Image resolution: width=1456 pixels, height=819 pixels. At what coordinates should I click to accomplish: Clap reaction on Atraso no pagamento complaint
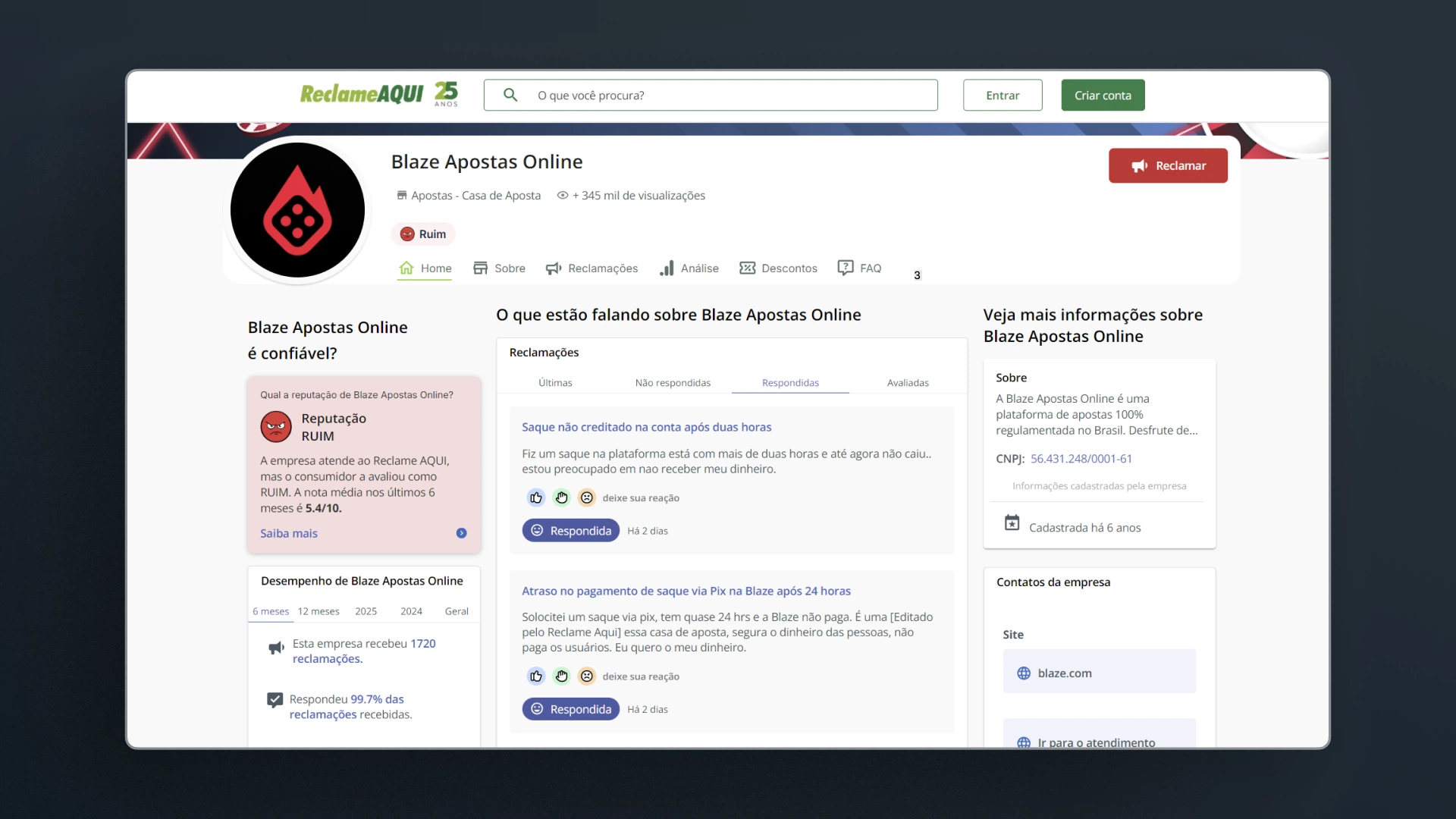click(561, 676)
